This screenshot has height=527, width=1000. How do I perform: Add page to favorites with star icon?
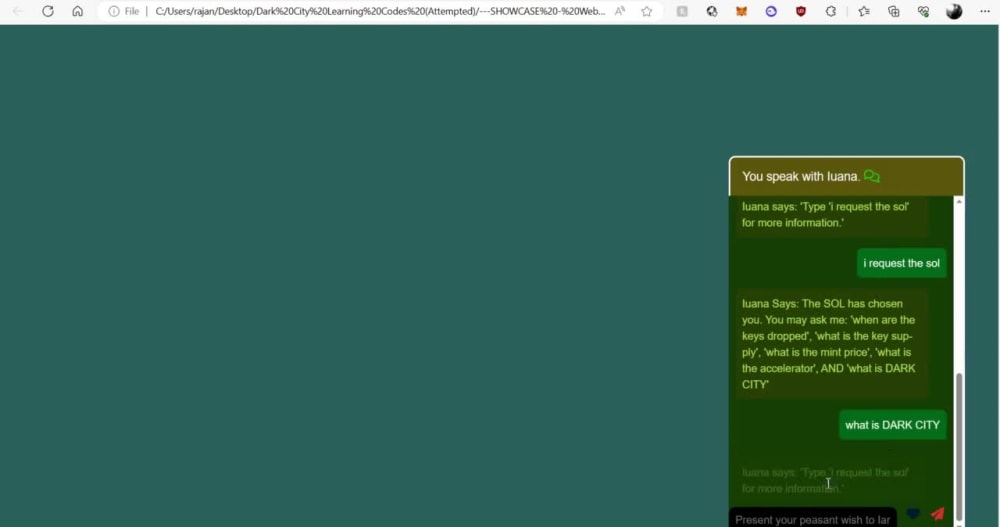(x=647, y=11)
